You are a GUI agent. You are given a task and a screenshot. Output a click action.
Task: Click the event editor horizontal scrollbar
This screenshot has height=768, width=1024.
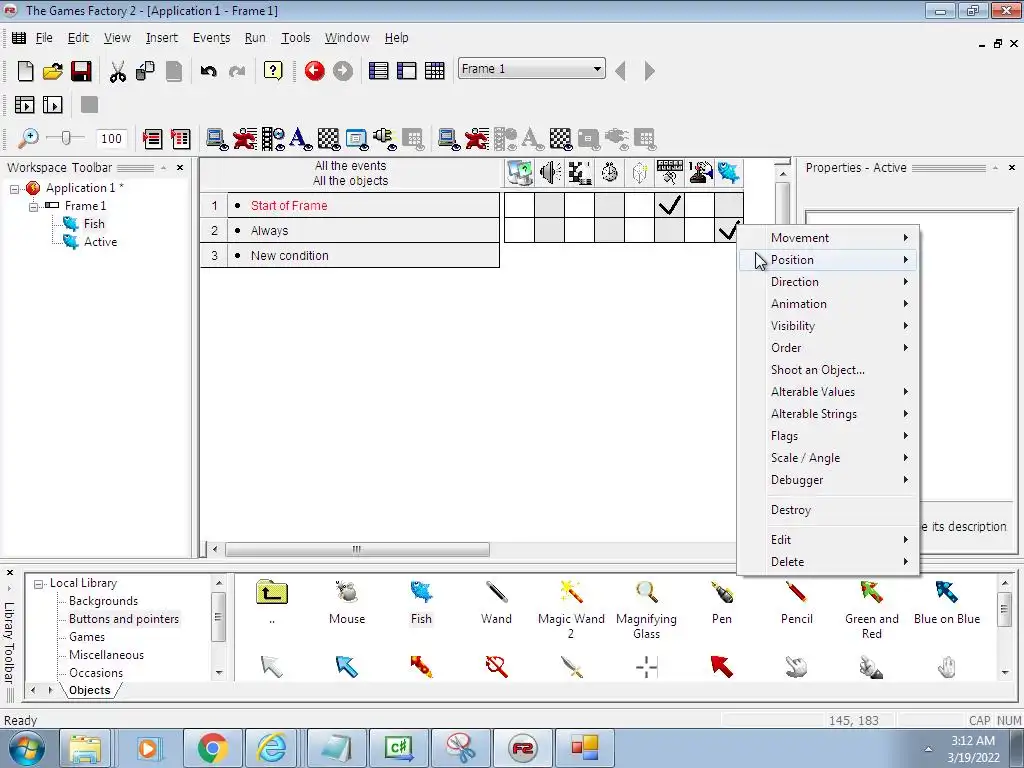coord(357,549)
